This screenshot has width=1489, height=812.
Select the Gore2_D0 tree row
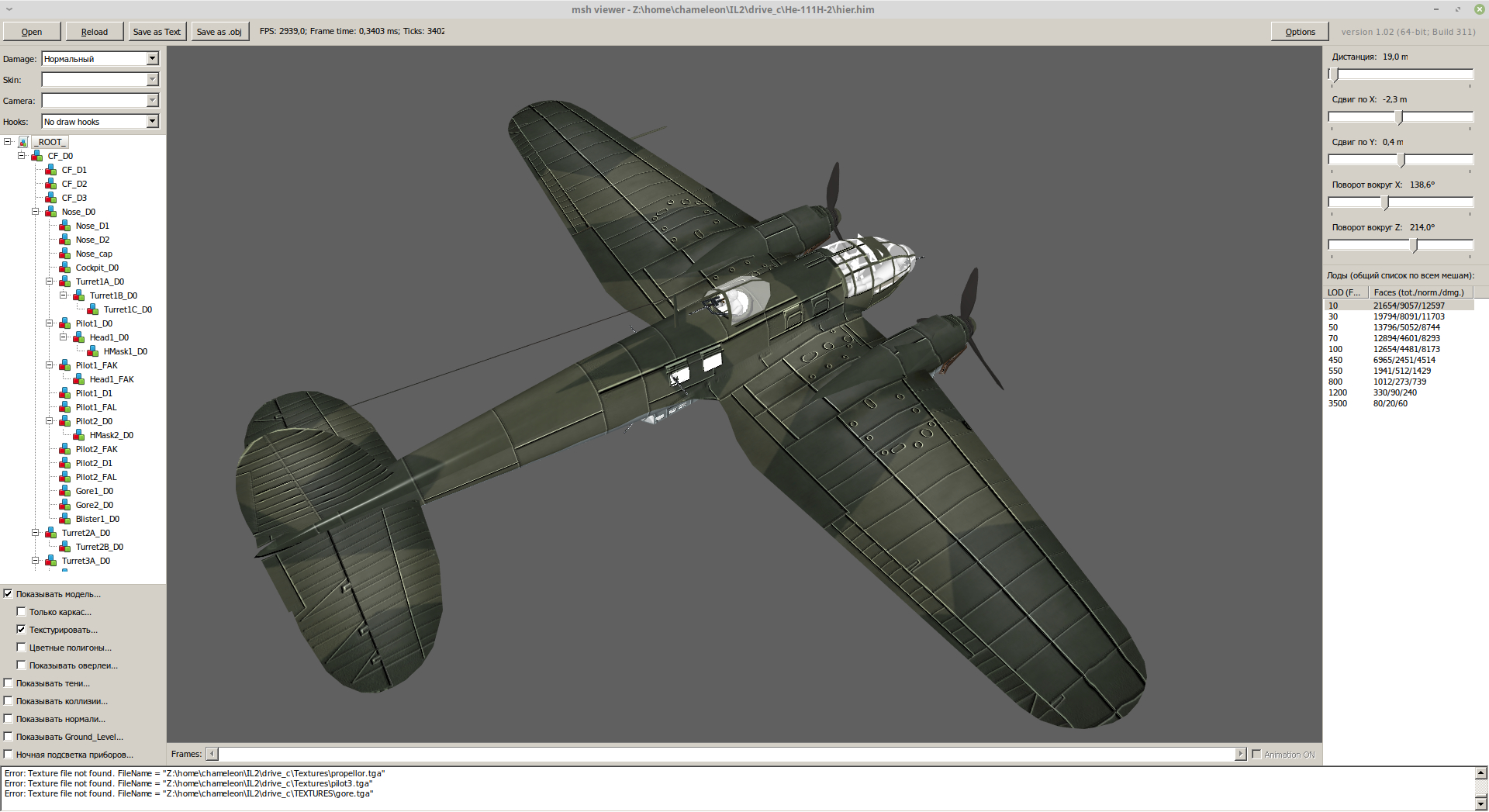[95, 505]
